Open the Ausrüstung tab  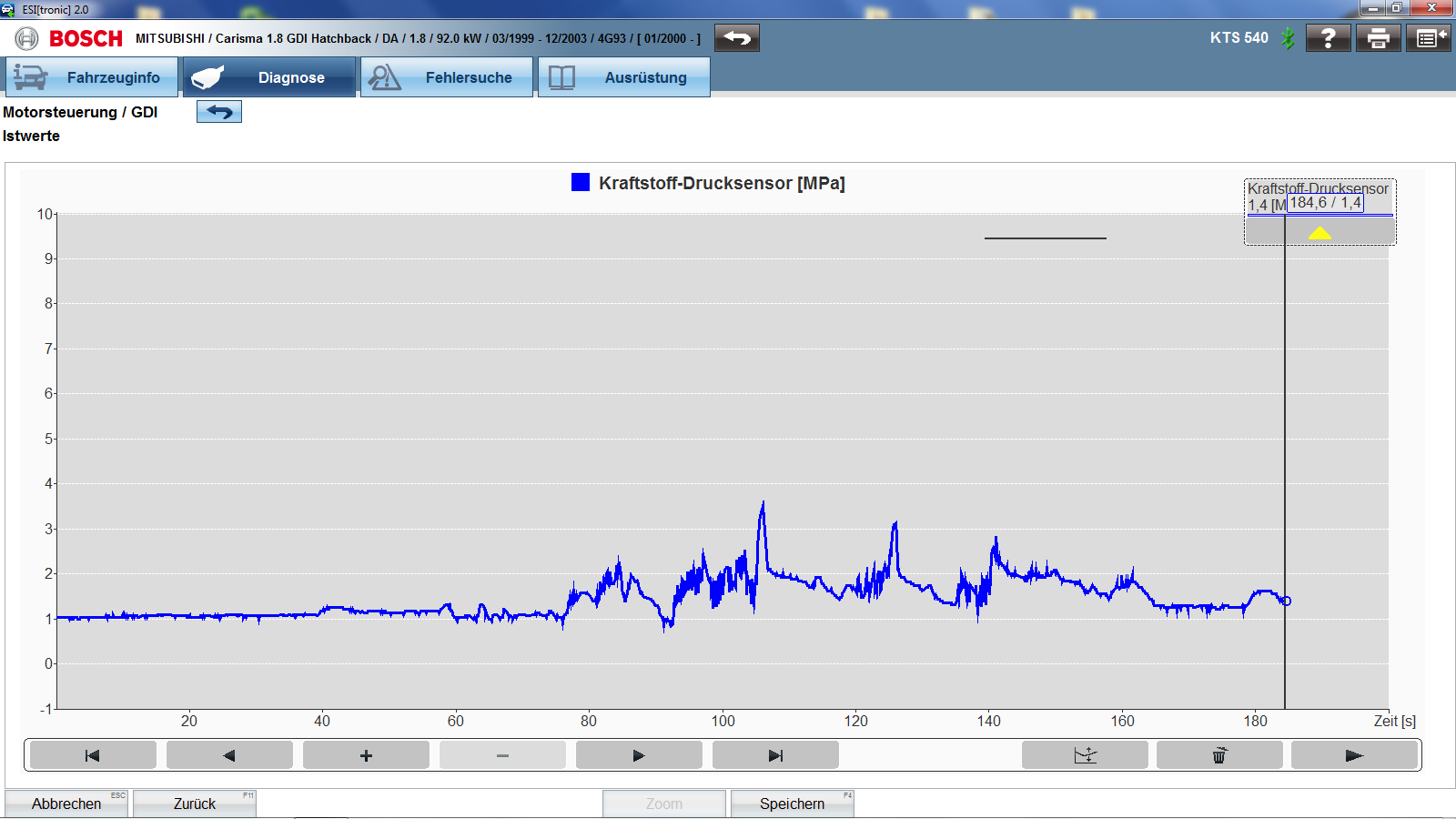(624, 77)
